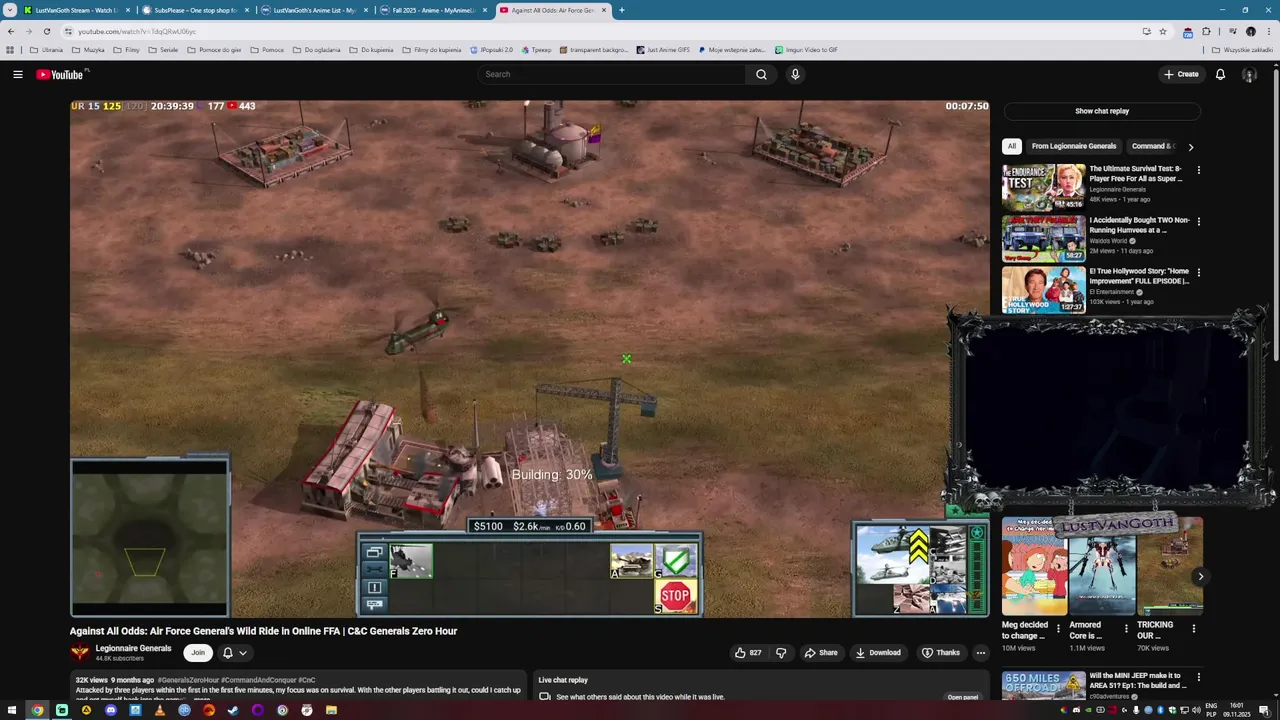Expand video description with more
This screenshot has width=1280, height=720.
(x=203, y=699)
